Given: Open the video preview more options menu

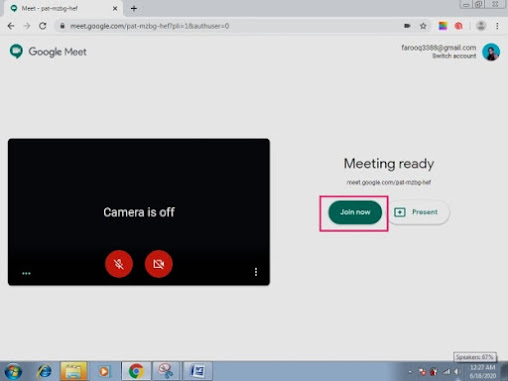Looking at the screenshot, I should click(x=256, y=272).
